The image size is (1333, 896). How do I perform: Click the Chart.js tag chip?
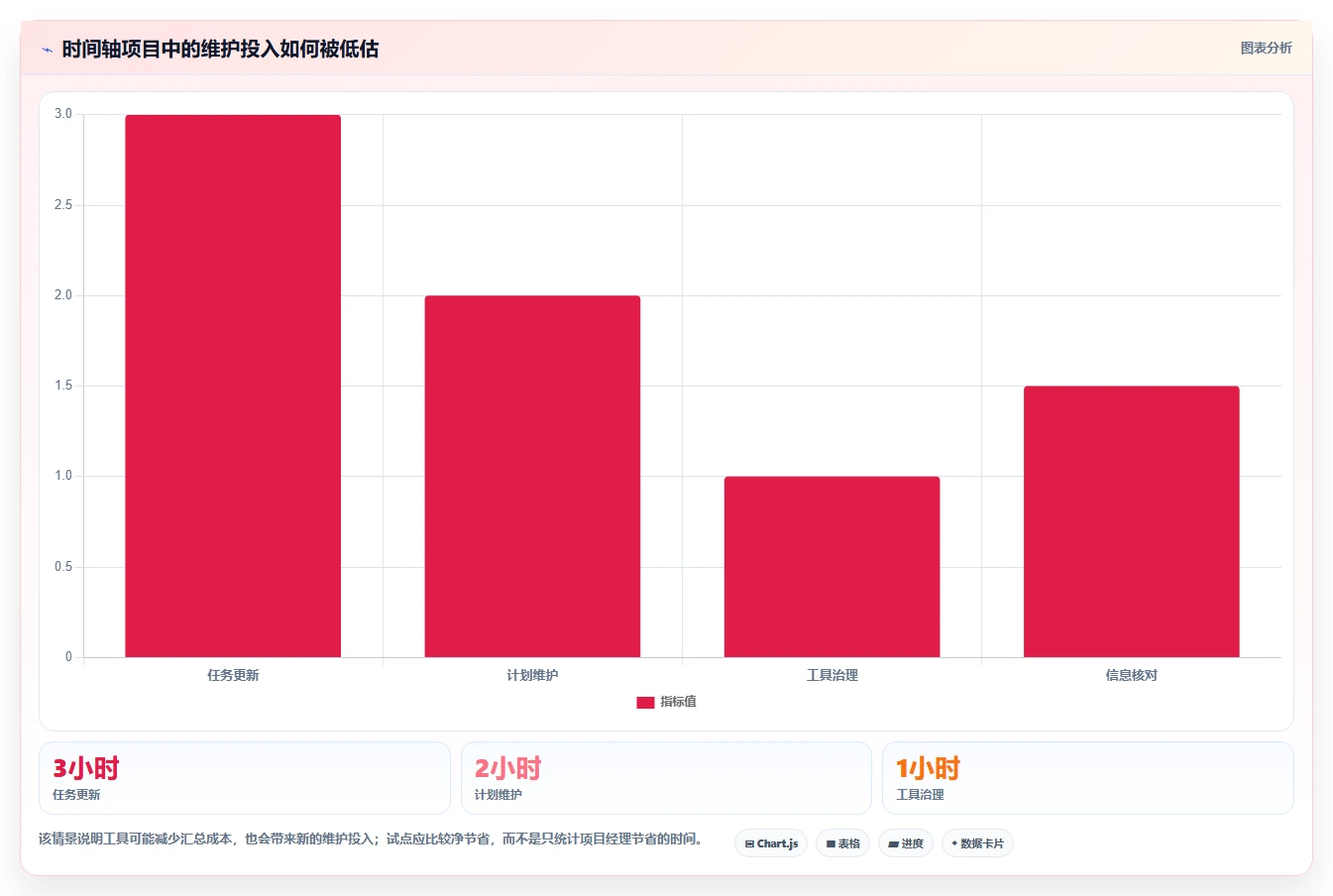pos(771,843)
